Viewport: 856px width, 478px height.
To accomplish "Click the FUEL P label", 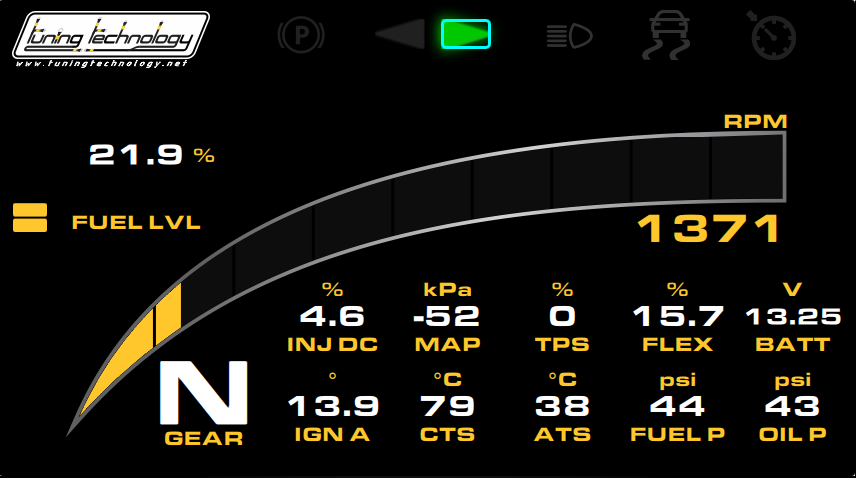I will (677, 434).
